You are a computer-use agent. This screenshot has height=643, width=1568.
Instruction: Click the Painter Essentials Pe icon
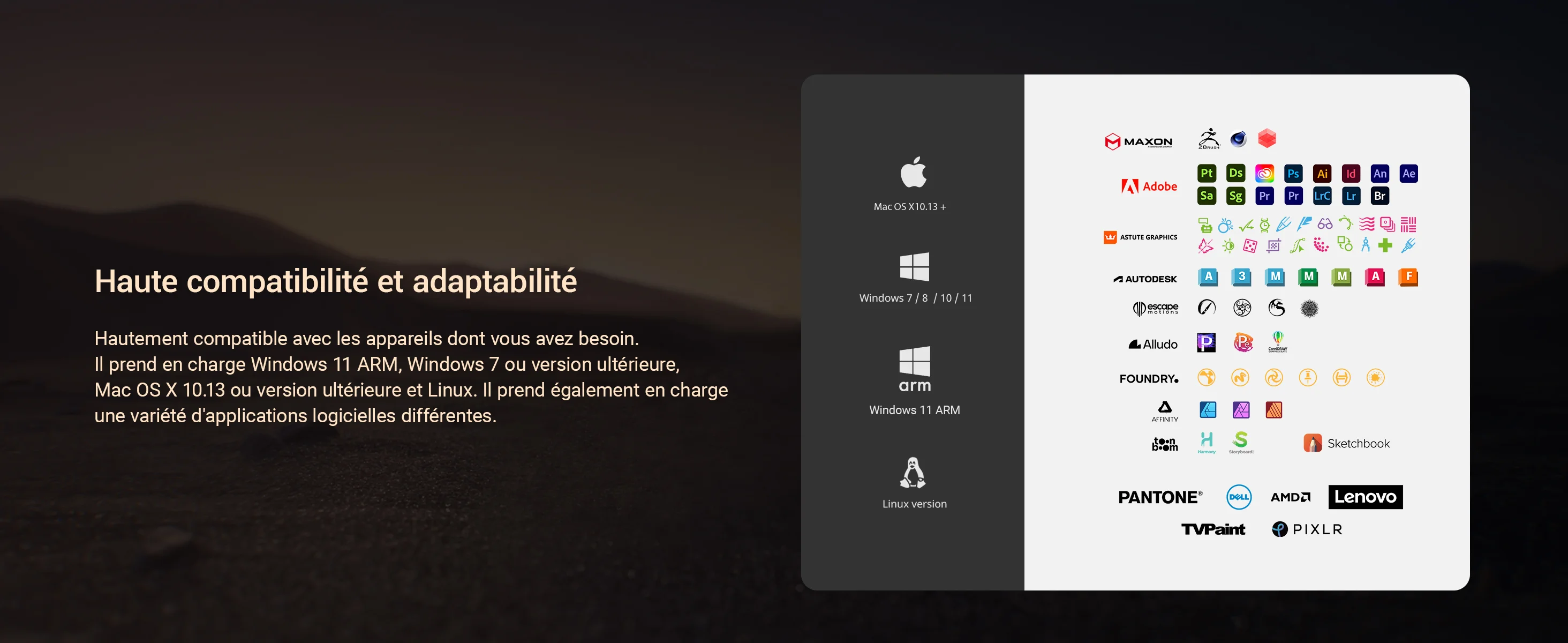pos(1243,343)
